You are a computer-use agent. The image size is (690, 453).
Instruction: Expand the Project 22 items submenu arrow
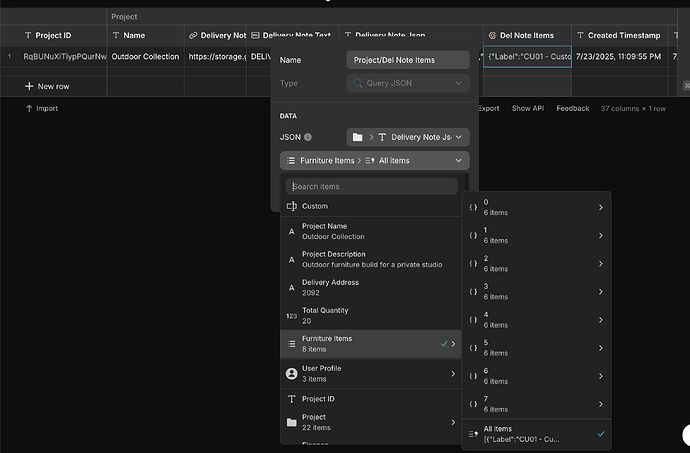click(453, 423)
